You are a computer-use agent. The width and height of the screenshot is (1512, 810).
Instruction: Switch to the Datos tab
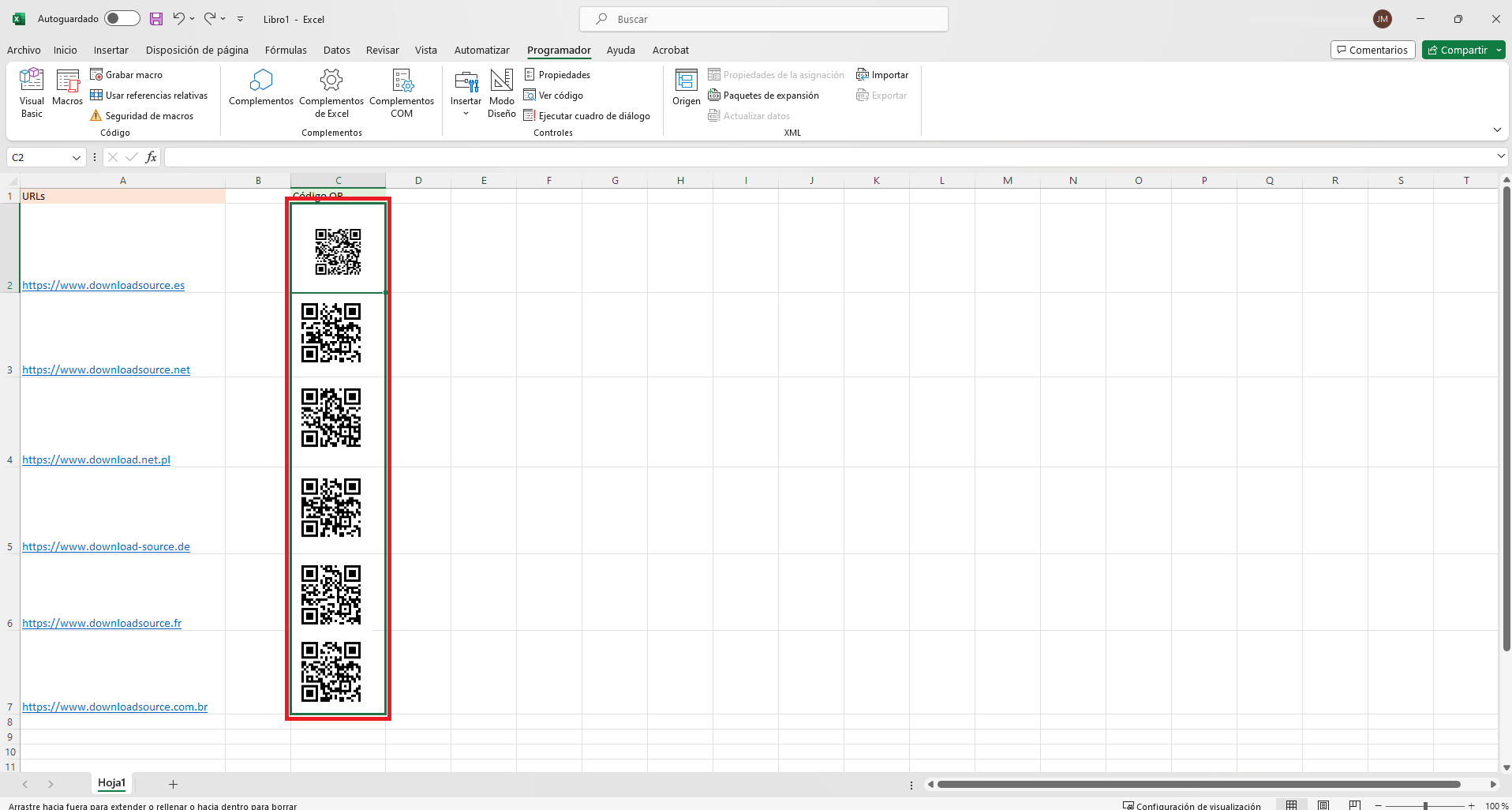tap(337, 50)
